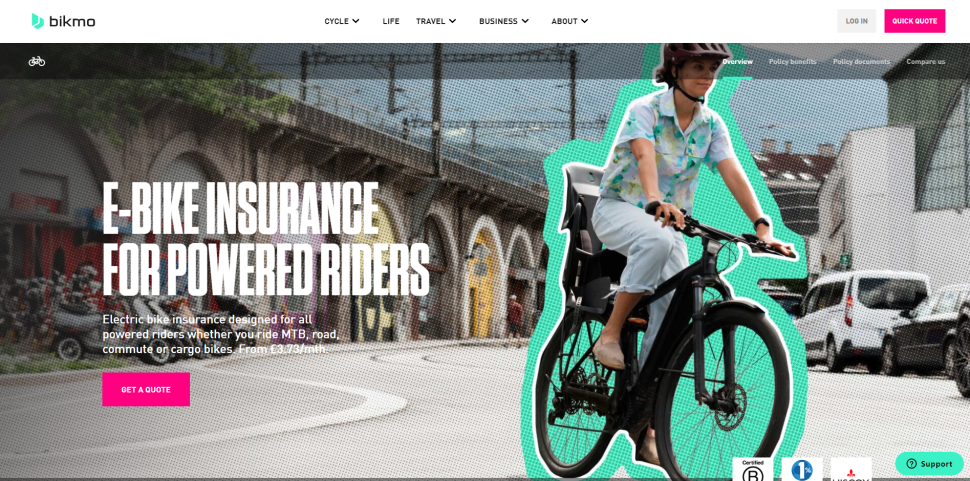Image resolution: width=970 pixels, height=481 pixels.
Task: Jump to the Policy benefits section
Action: 792,61
